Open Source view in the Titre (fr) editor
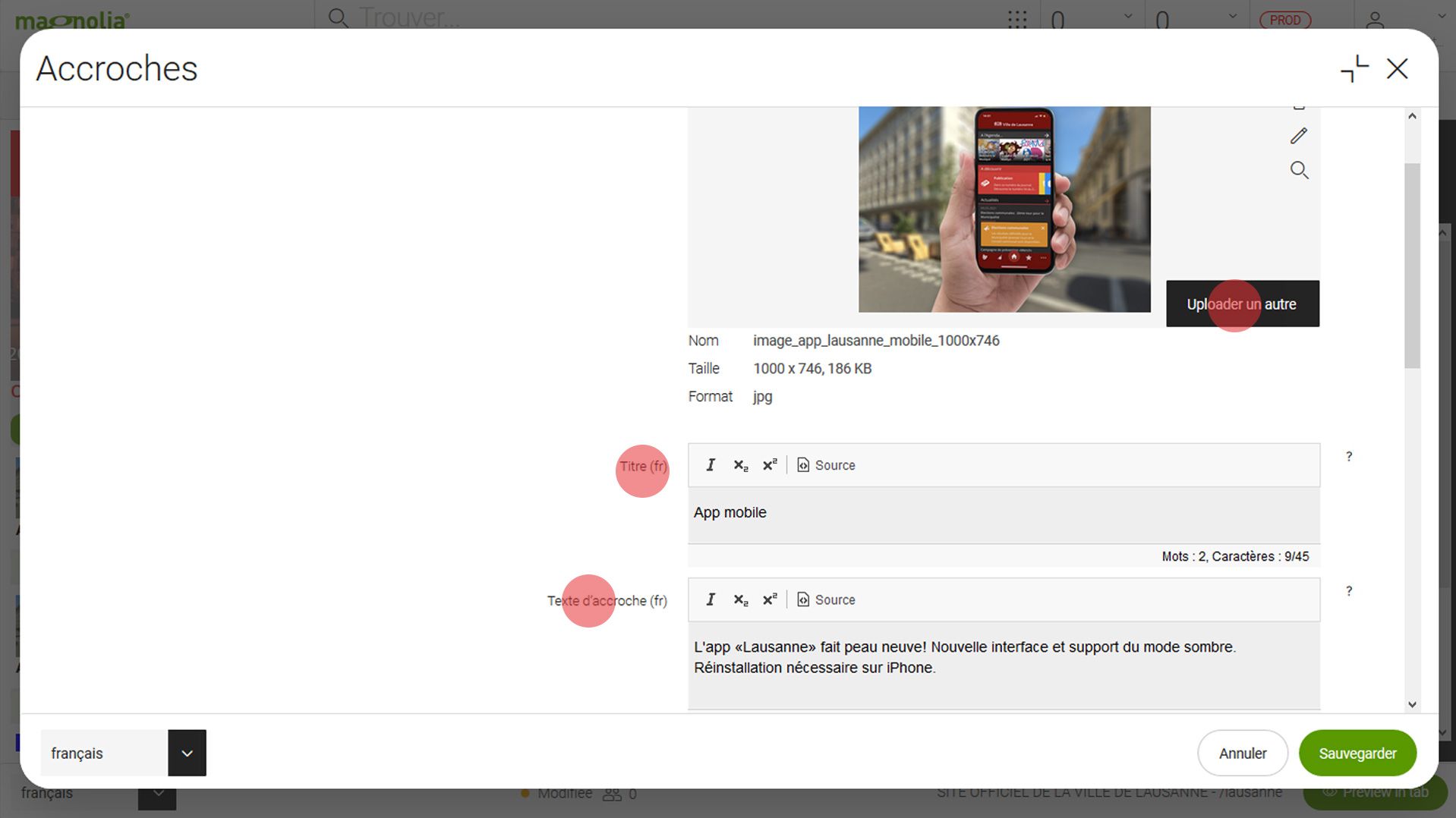Image resolution: width=1456 pixels, height=818 pixels. click(826, 465)
